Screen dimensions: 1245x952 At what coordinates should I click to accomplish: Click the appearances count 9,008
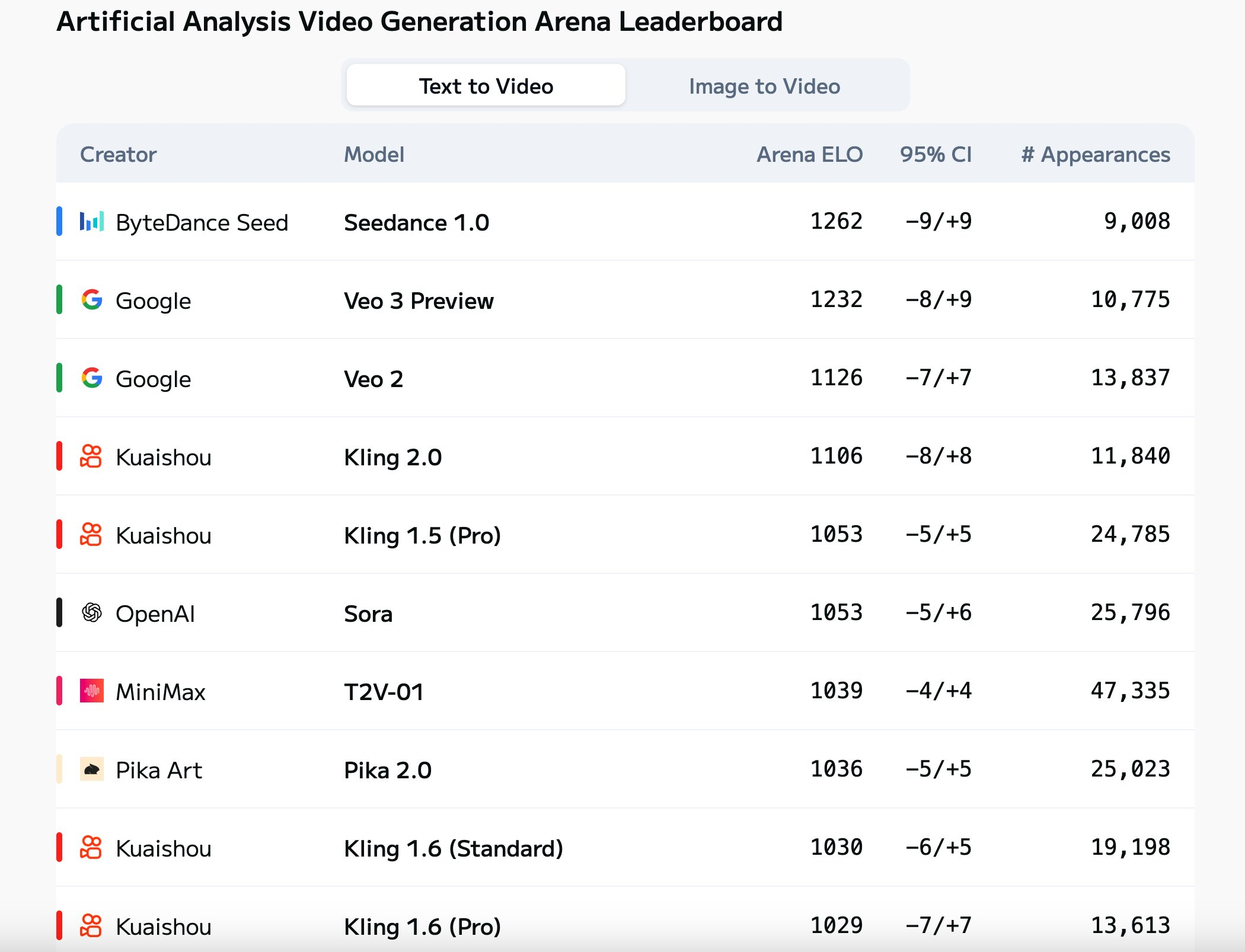coord(1137,222)
